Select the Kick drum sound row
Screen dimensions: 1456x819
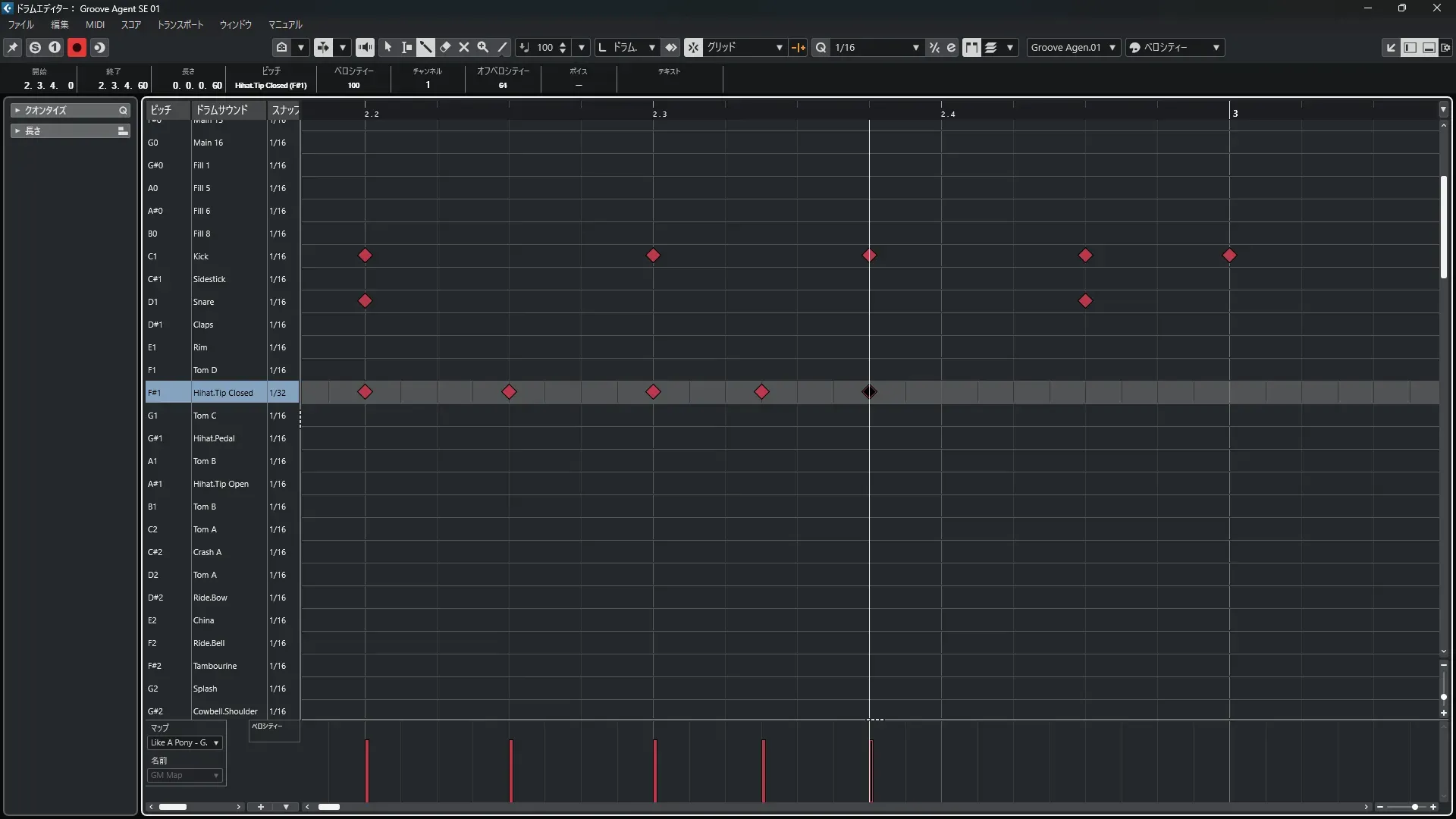coord(201,256)
